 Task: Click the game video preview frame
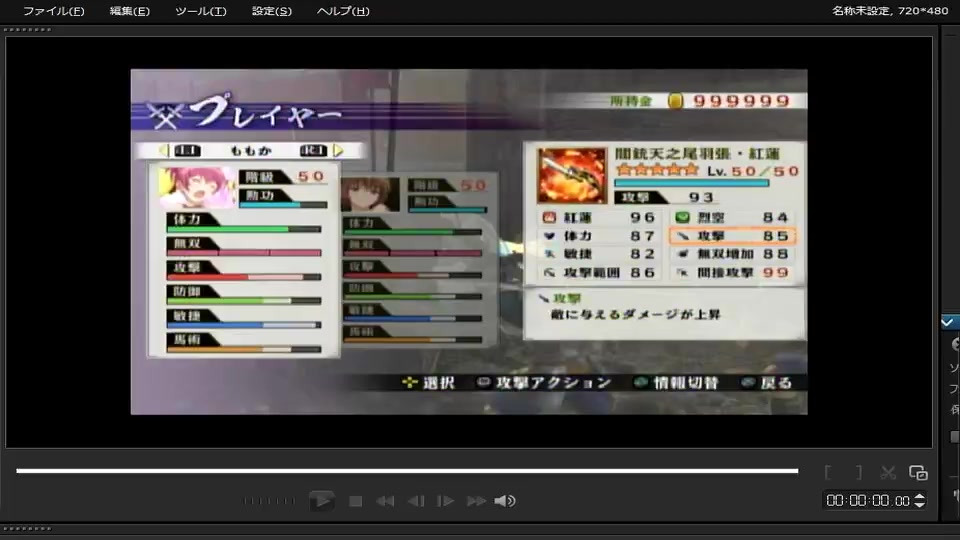click(x=469, y=242)
